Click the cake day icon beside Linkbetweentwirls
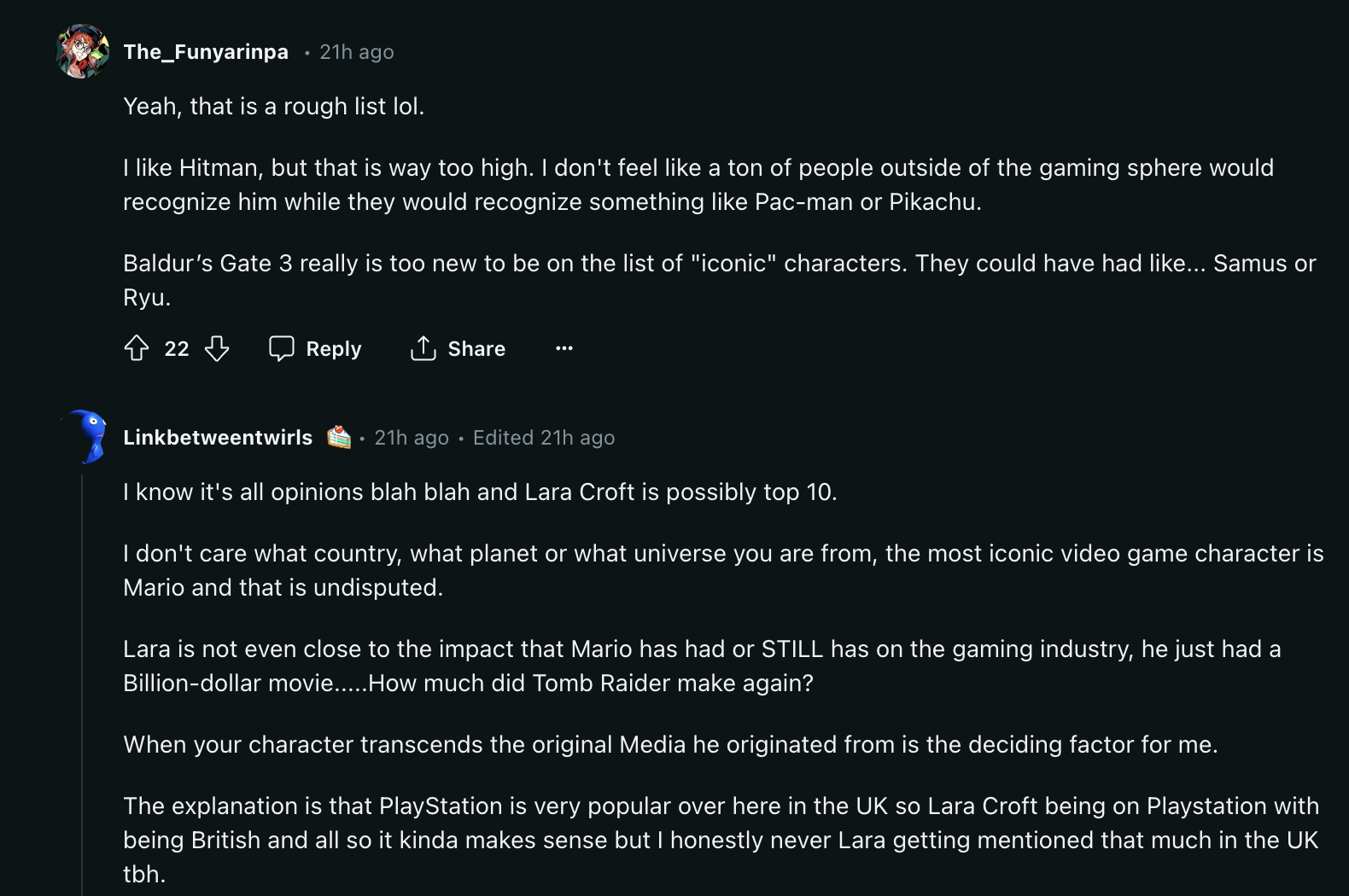Image resolution: width=1349 pixels, height=896 pixels. click(339, 437)
